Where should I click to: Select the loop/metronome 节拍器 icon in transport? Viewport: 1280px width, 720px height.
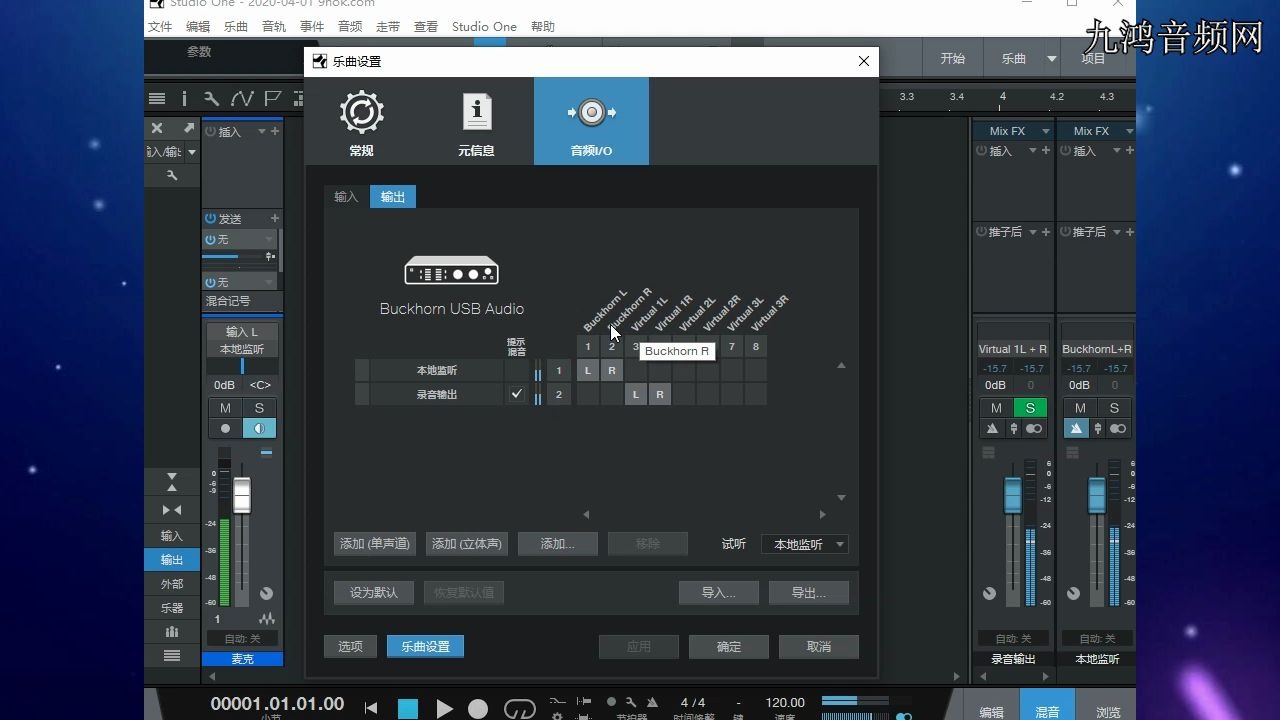(x=652, y=701)
